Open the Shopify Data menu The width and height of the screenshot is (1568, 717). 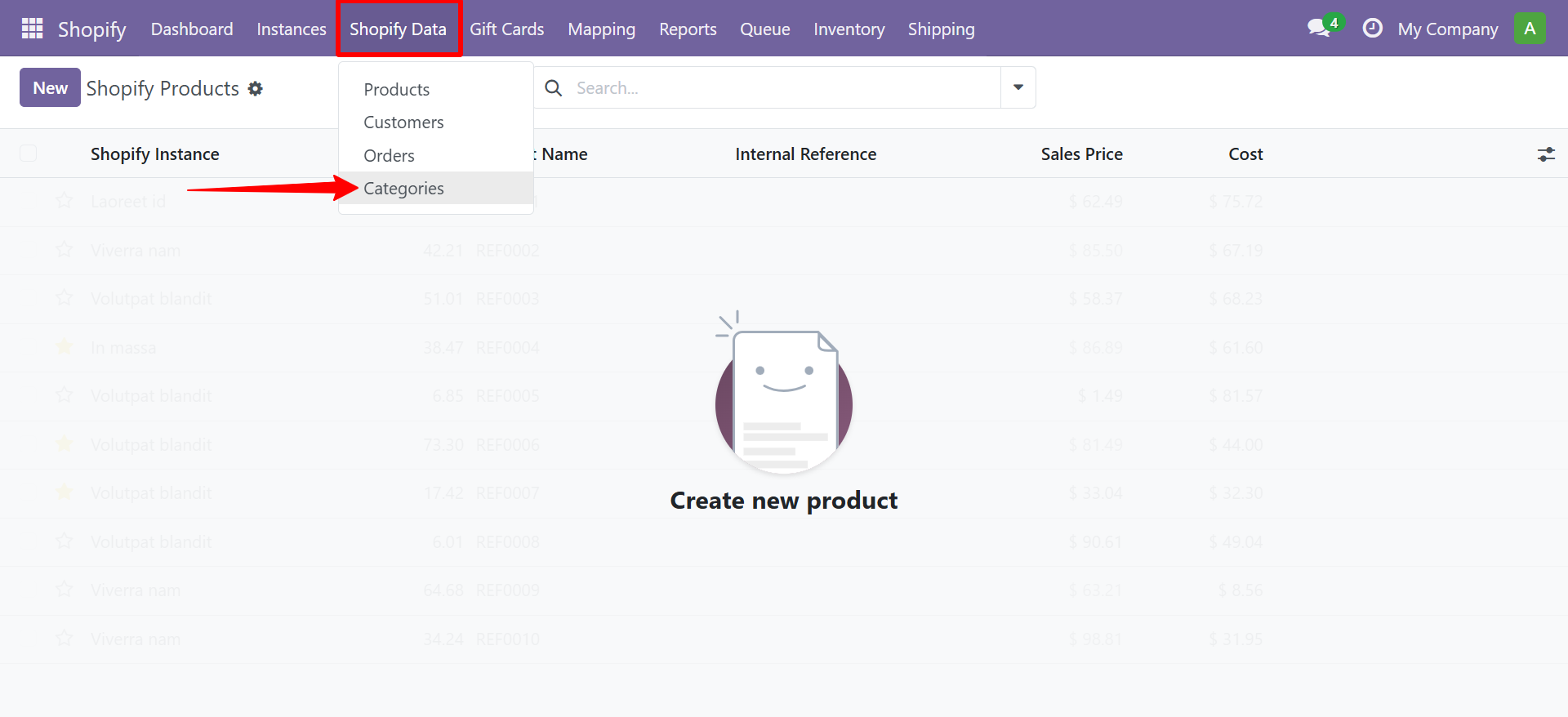coord(399,29)
